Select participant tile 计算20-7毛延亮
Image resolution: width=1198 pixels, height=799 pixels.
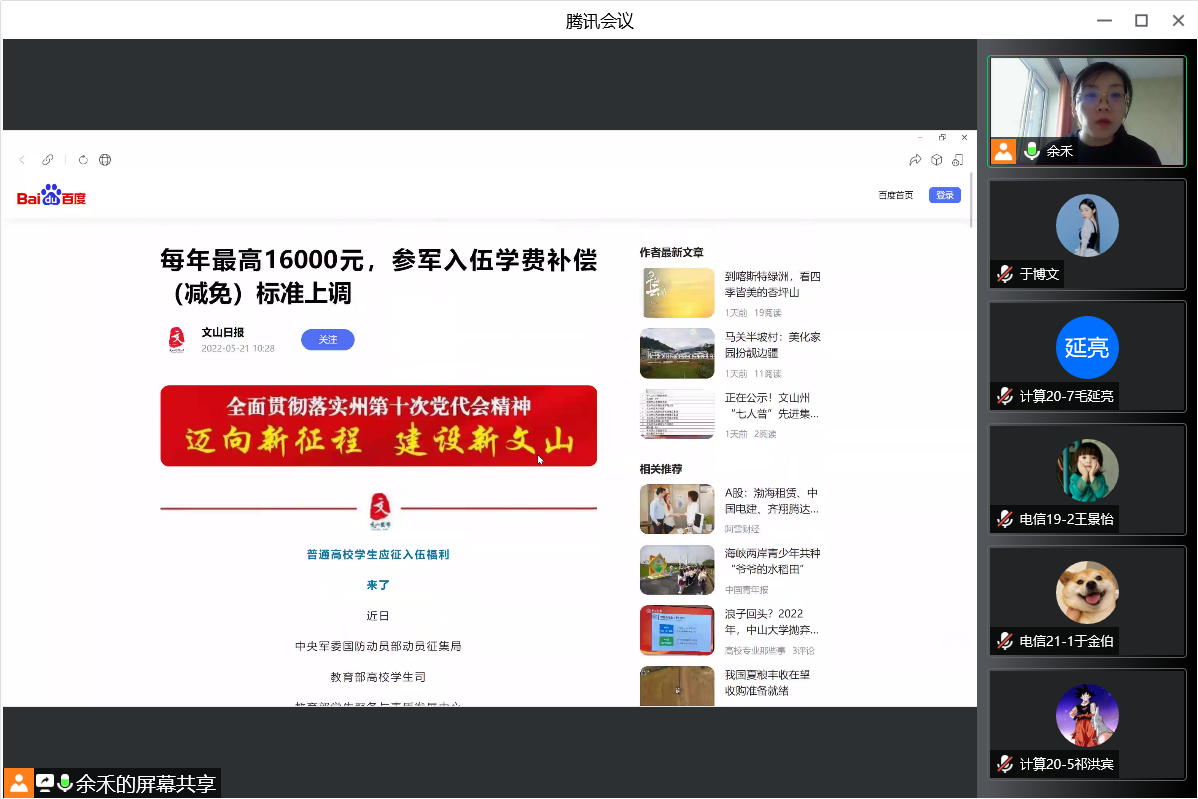point(1087,355)
